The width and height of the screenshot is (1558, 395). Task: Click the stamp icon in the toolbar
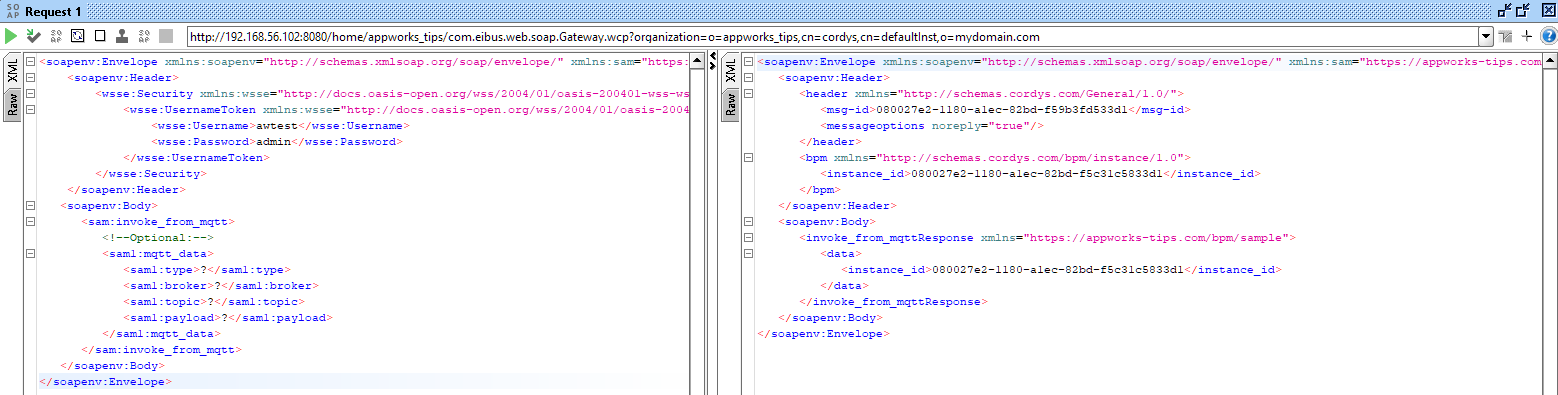121,36
